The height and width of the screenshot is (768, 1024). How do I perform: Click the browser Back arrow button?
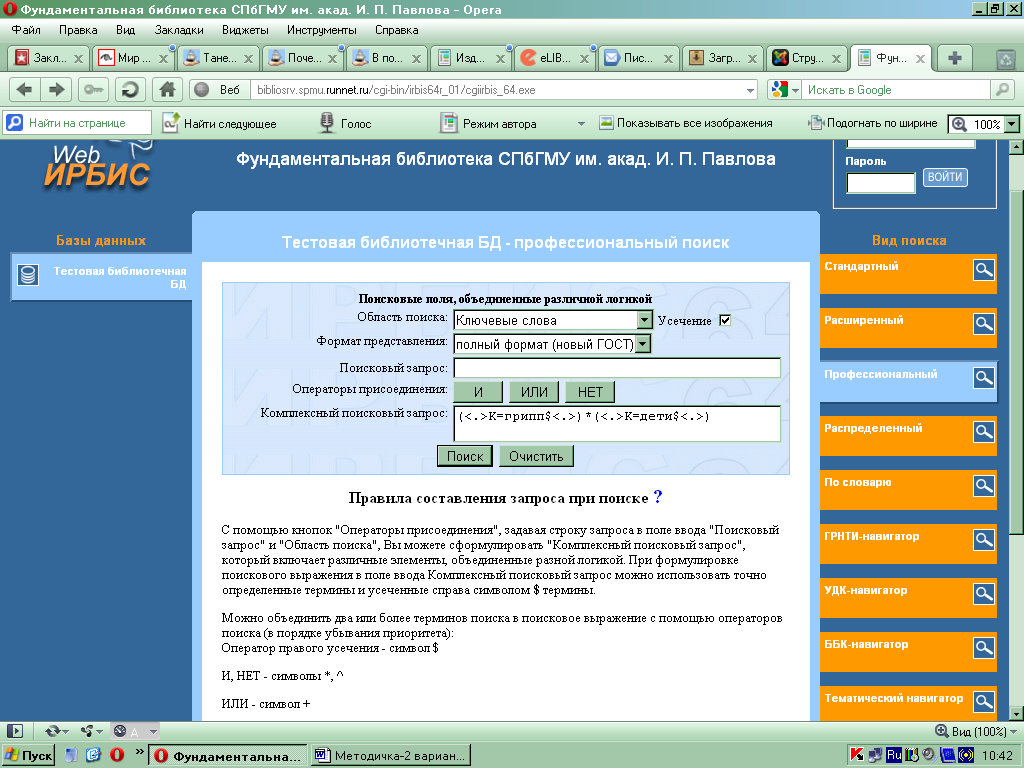click(x=25, y=89)
